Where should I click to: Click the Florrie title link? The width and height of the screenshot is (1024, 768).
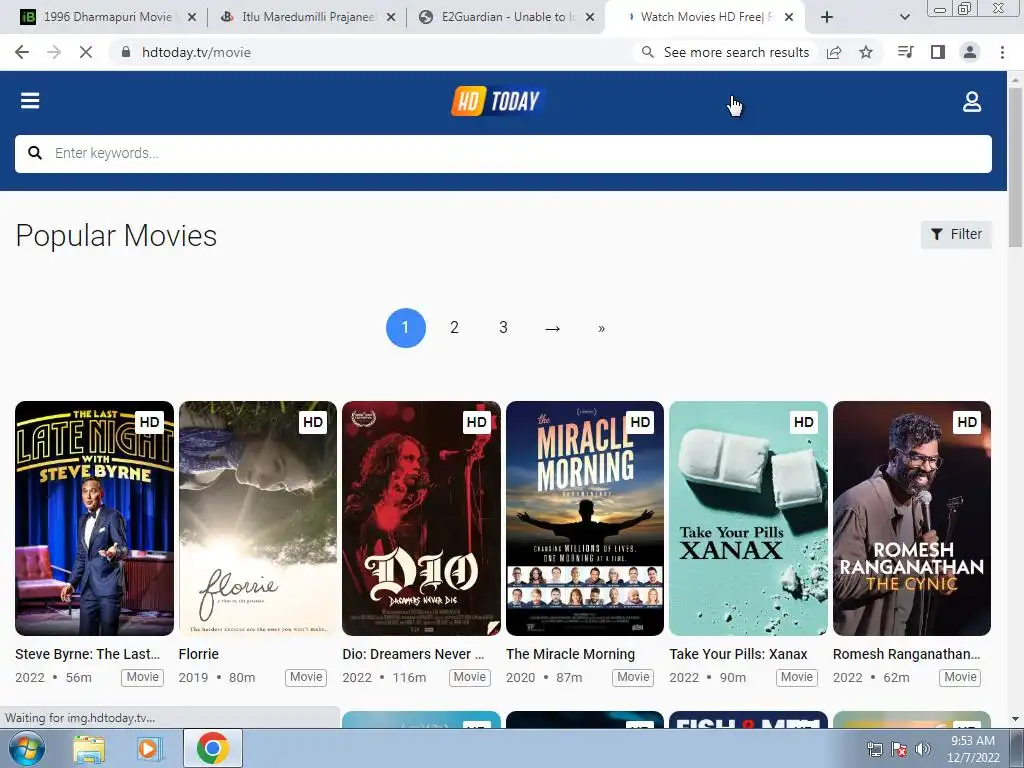pos(199,654)
